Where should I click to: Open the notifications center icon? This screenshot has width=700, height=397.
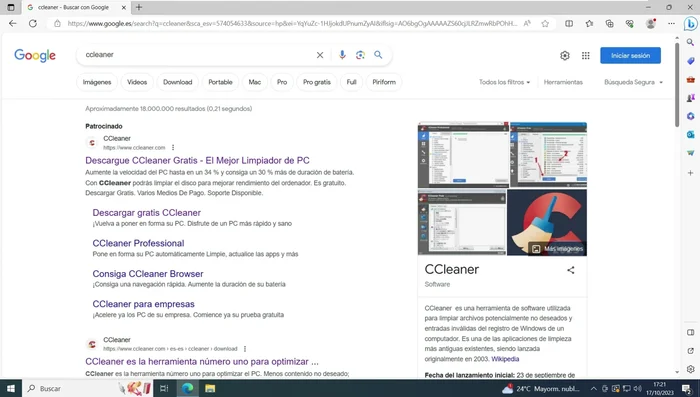tap(687, 389)
